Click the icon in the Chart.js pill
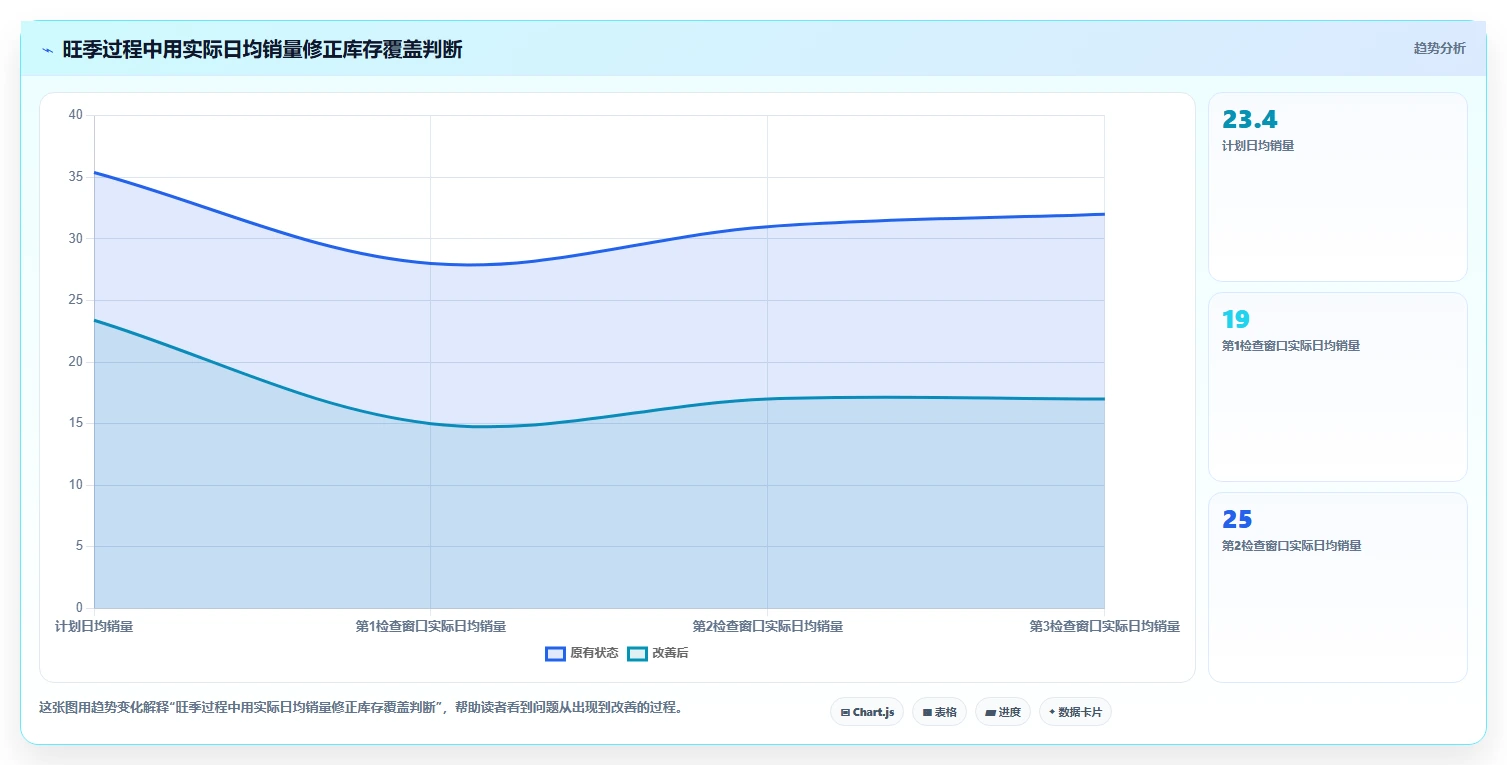The width and height of the screenshot is (1507, 765). coord(846,713)
